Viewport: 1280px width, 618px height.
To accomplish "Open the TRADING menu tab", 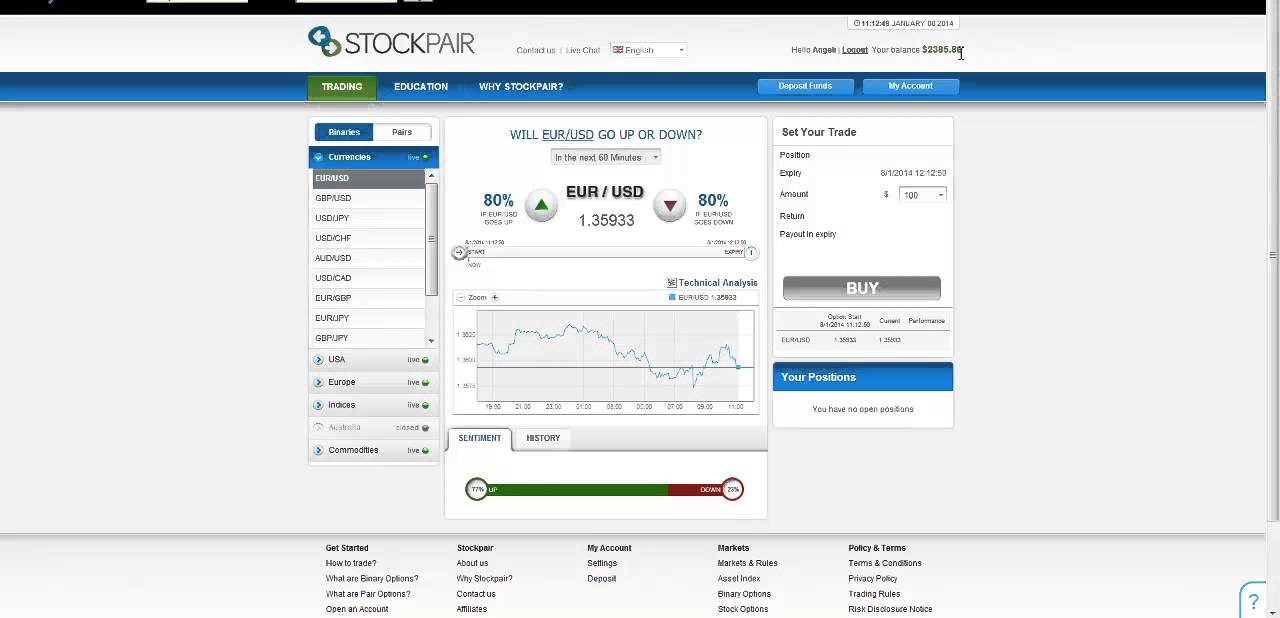I will [342, 87].
